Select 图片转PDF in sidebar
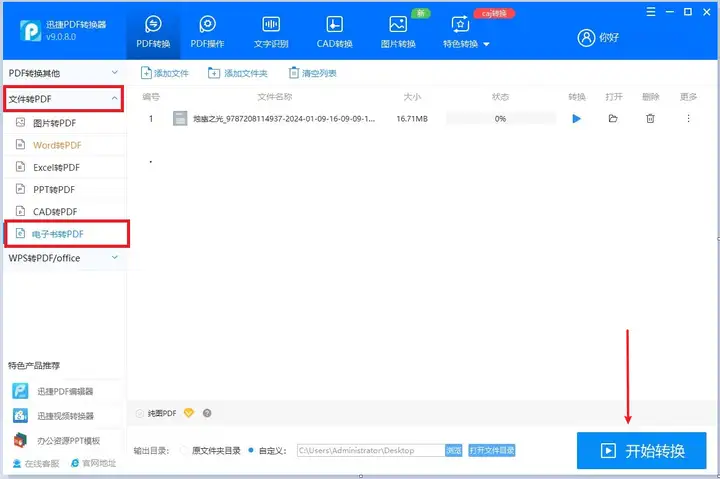The image size is (720, 479). 64,123
